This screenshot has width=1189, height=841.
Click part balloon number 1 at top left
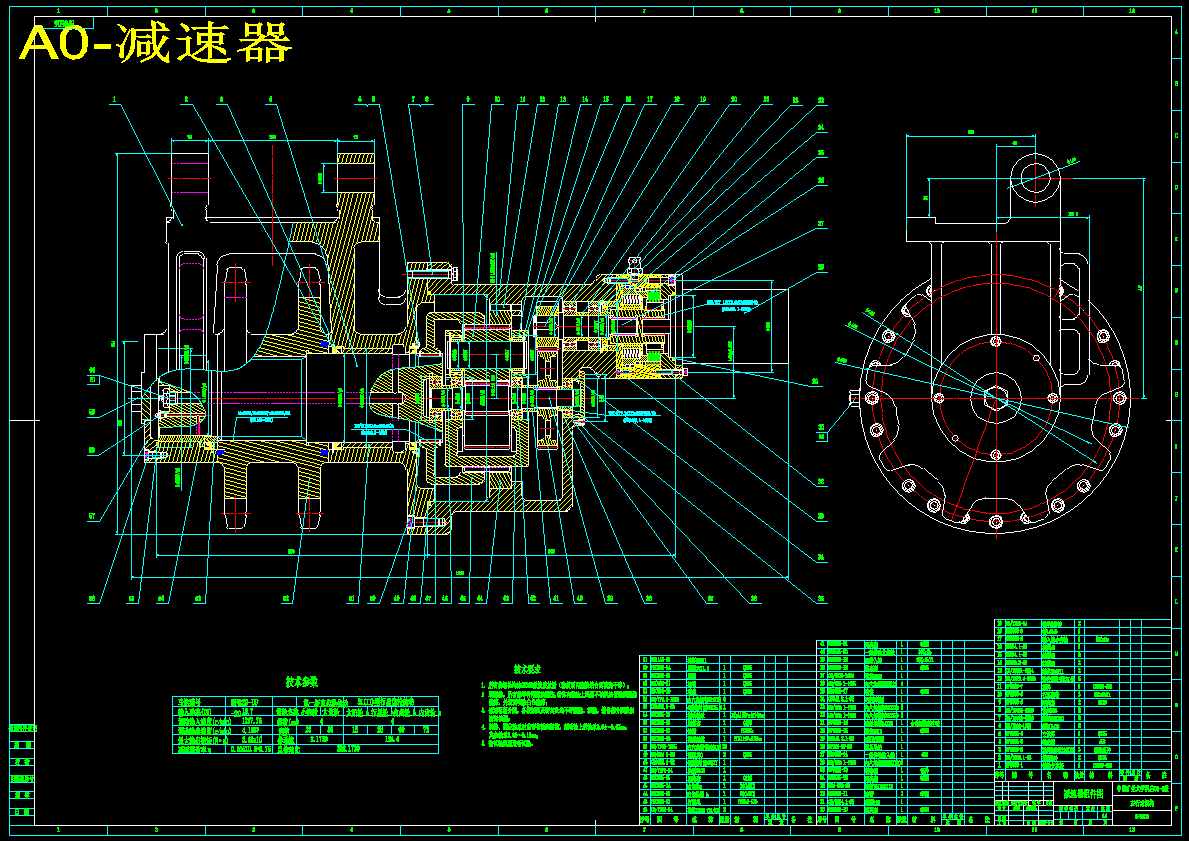point(115,99)
